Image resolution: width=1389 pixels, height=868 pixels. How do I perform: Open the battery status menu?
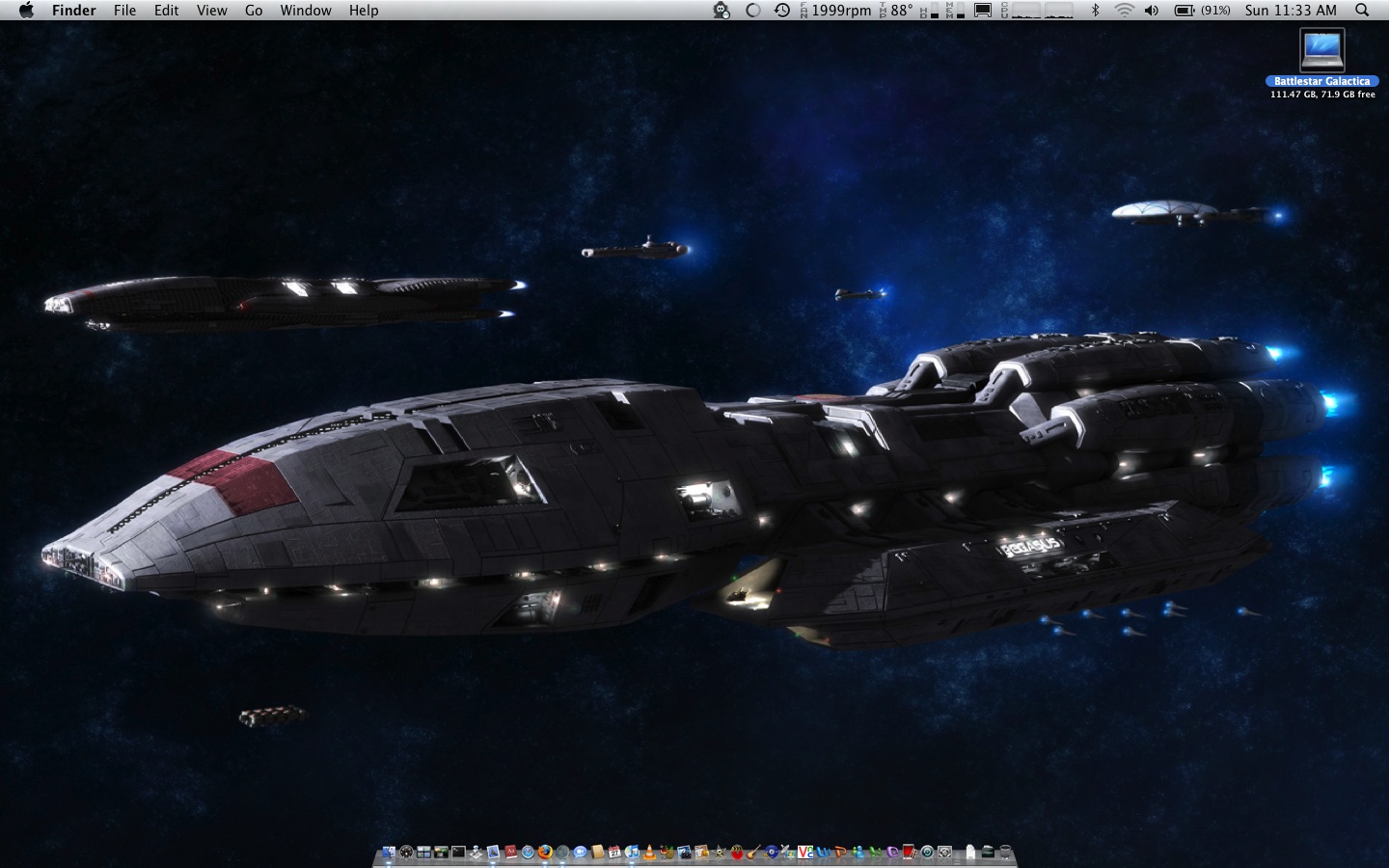click(x=1202, y=11)
